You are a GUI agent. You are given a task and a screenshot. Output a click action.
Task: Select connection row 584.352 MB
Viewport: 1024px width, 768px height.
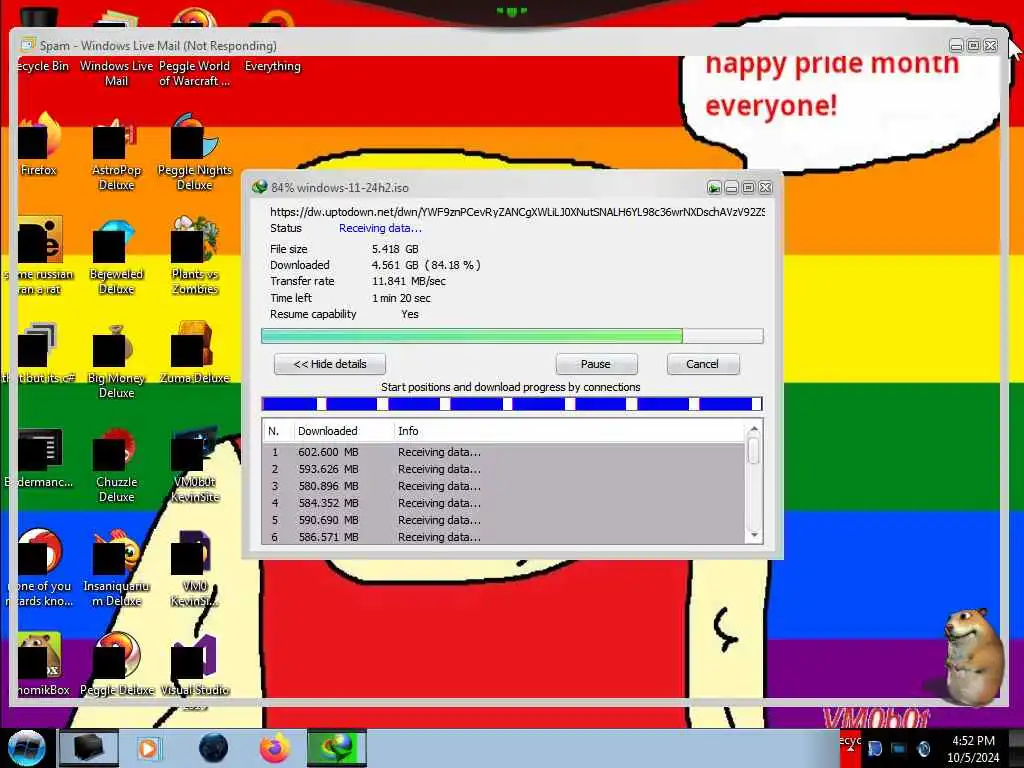(x=504, y=503)
